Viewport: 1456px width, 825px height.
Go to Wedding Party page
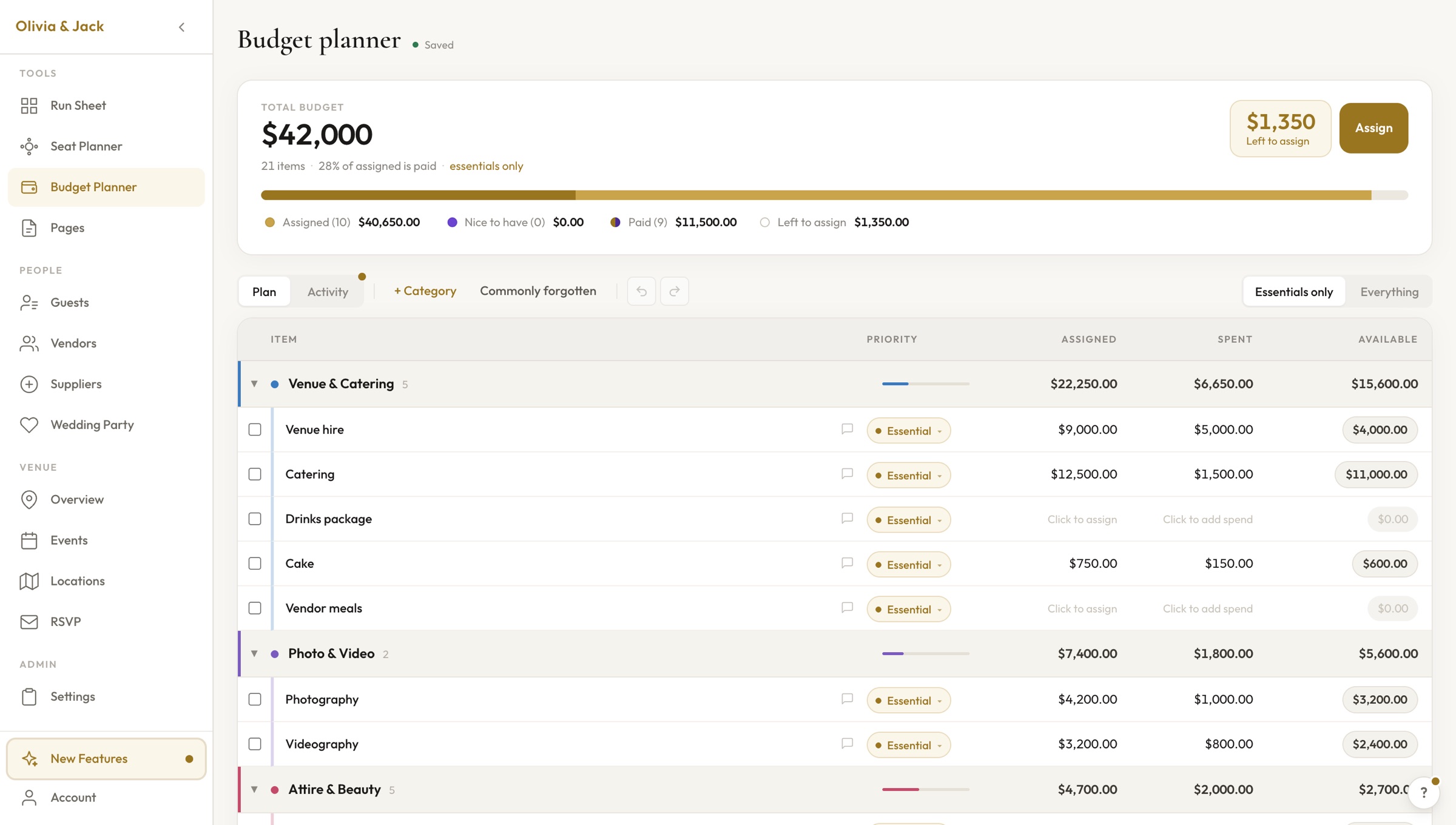(x=106, y=425)
